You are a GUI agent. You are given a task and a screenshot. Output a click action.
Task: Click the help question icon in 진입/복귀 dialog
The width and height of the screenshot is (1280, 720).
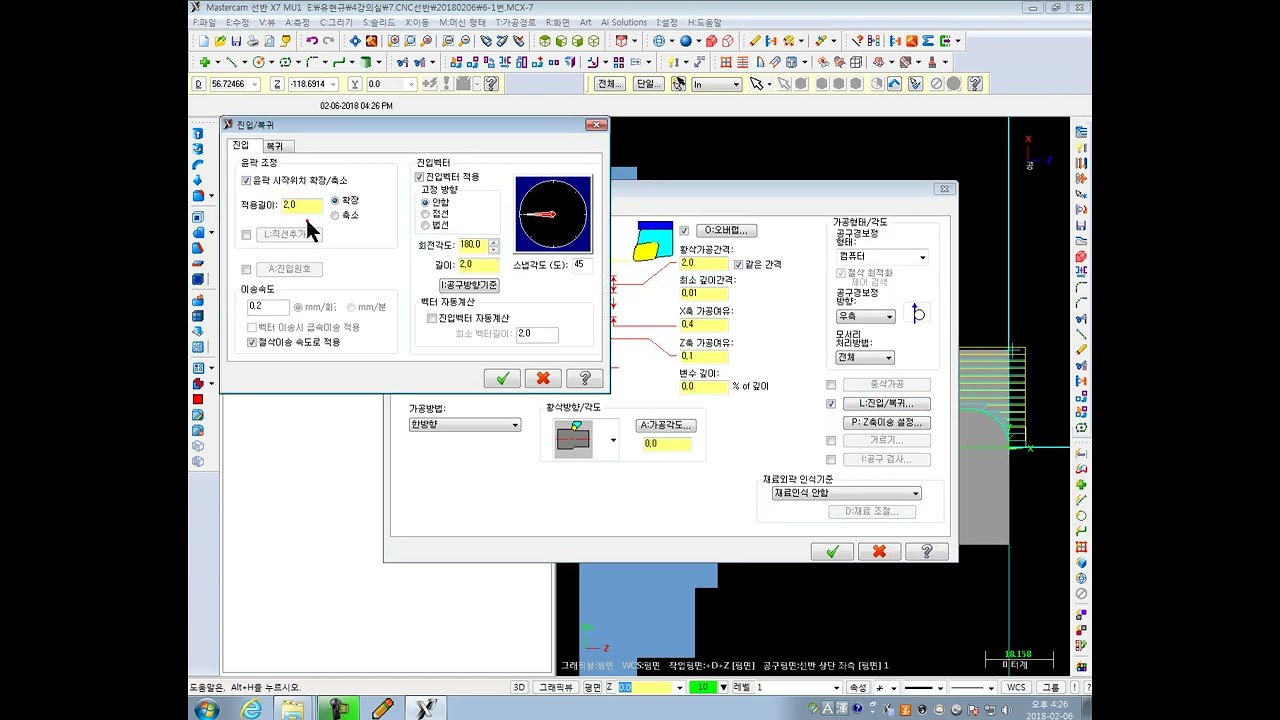[x=584, y=378]
